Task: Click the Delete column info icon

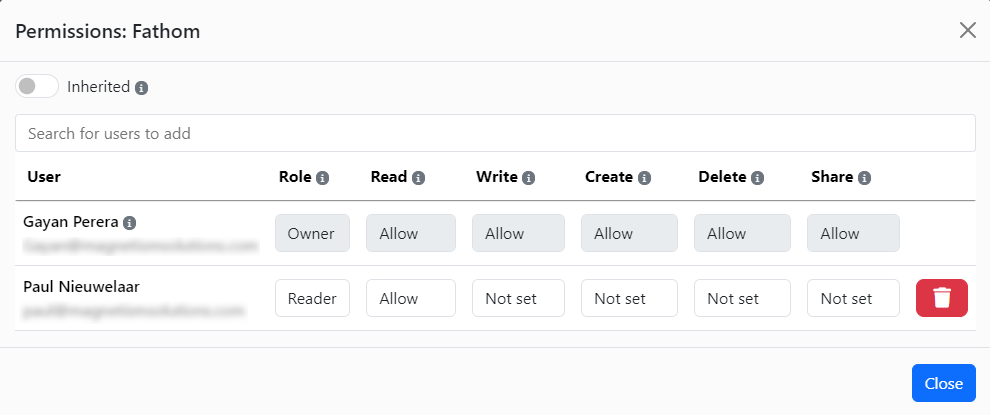Action: click(758, 178)
